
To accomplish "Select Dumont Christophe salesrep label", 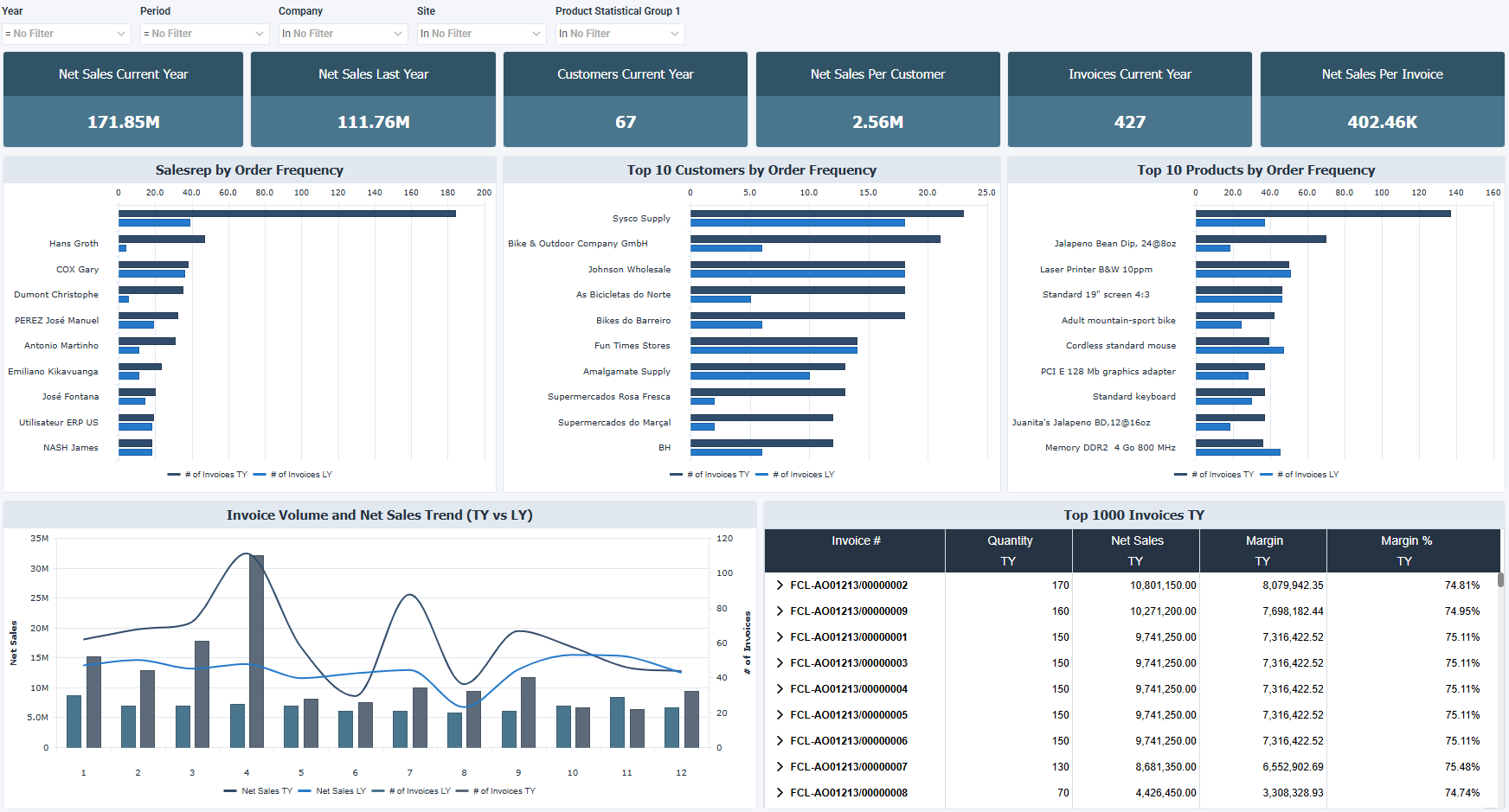I will click(56, 295).
